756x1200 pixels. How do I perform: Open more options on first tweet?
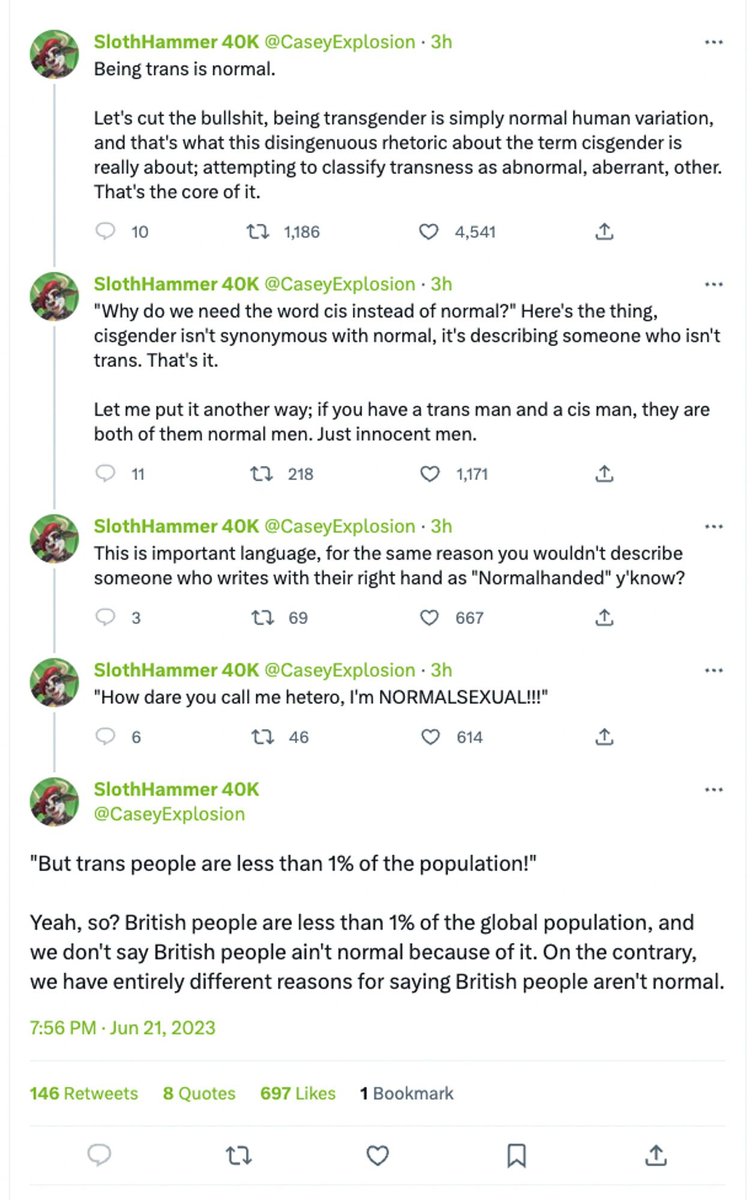[713, 43]
